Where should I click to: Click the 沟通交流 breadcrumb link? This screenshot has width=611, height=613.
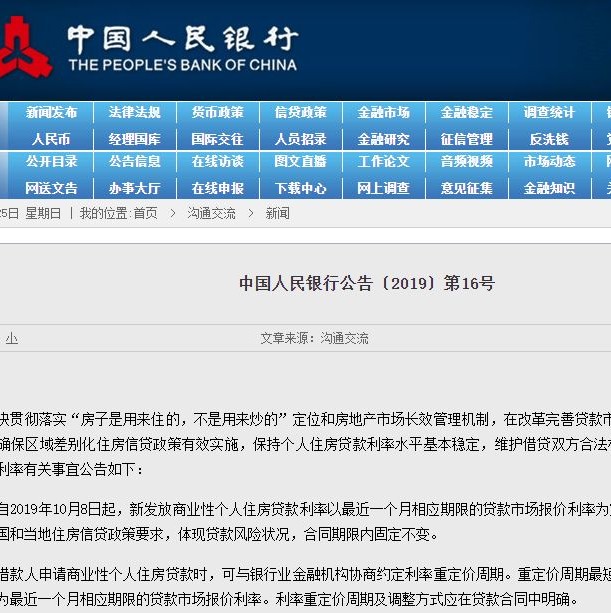coord(211,213)
